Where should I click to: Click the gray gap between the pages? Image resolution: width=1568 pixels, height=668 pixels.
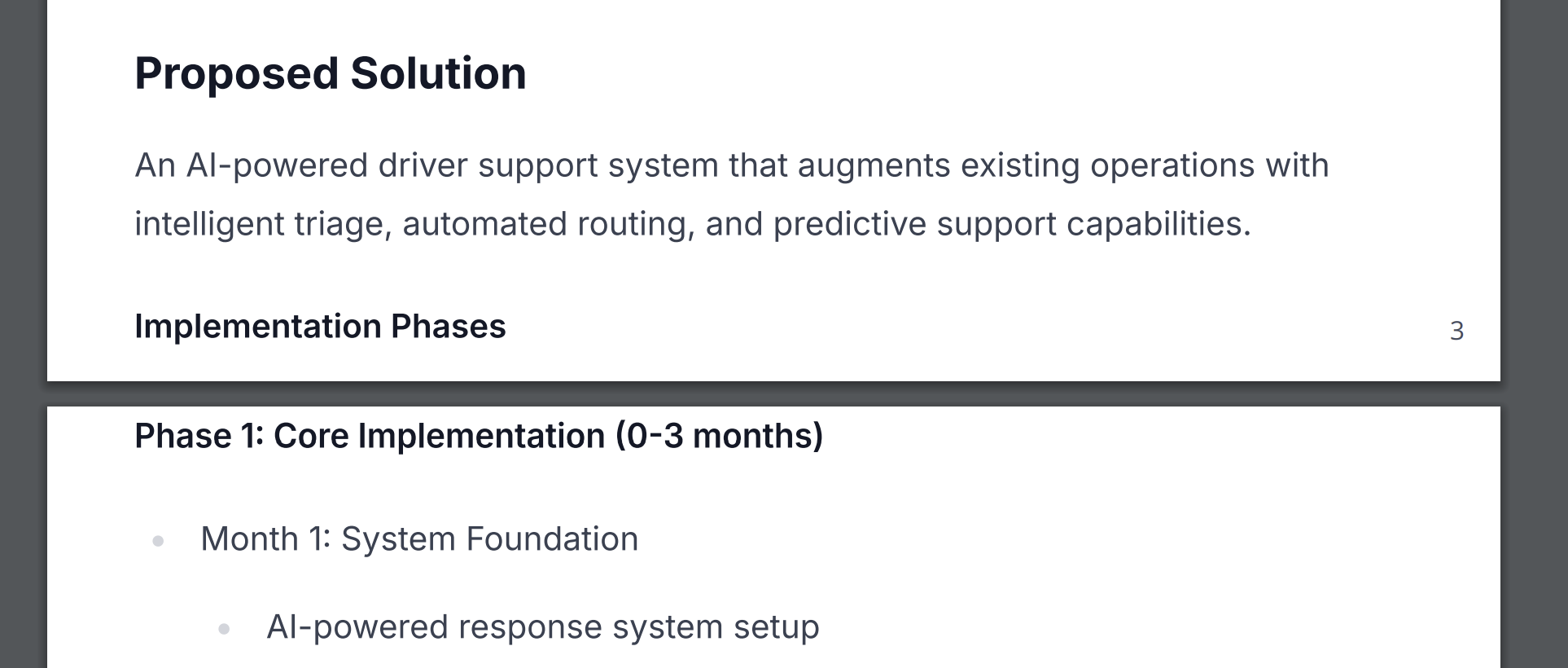click(773, 393)
